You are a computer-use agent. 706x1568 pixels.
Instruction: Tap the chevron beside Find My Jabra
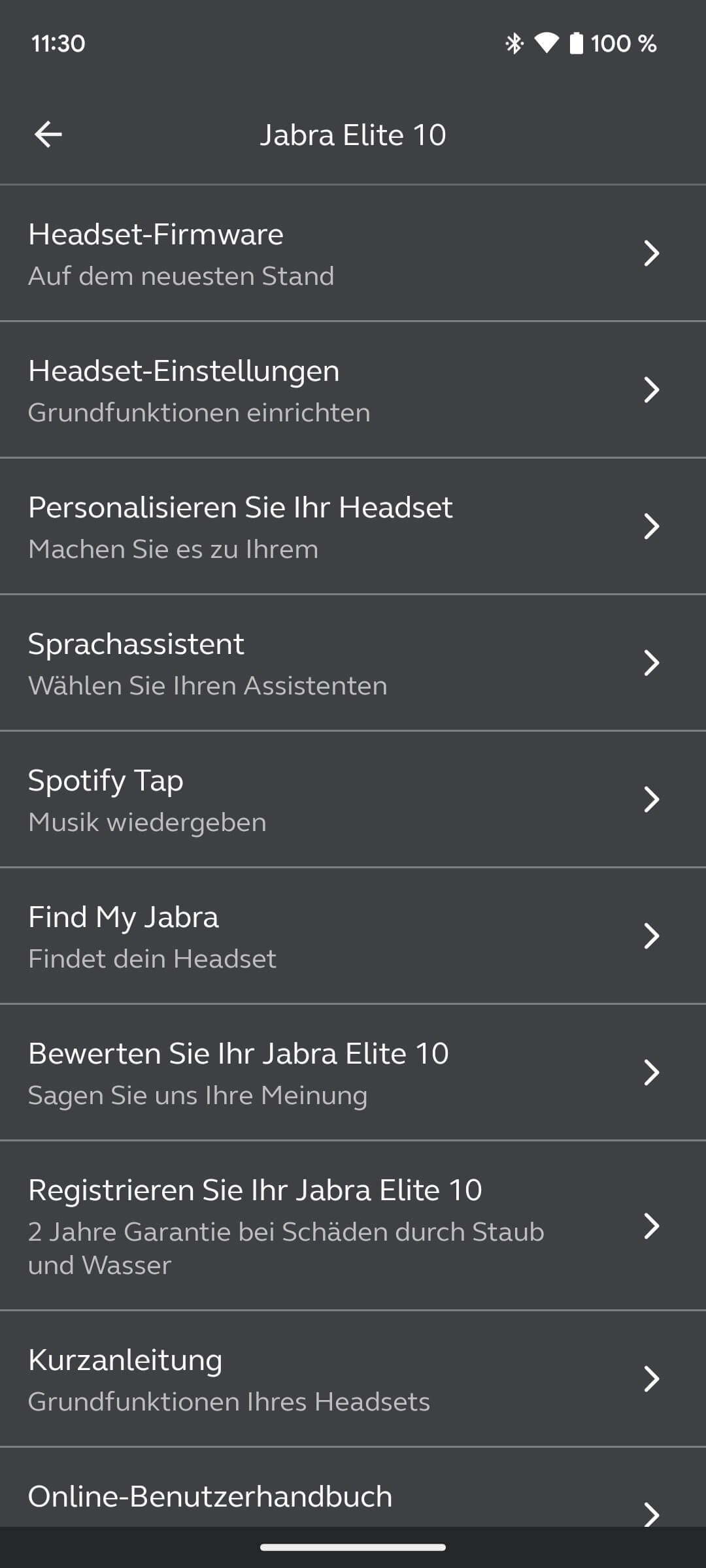click(651, 936)
